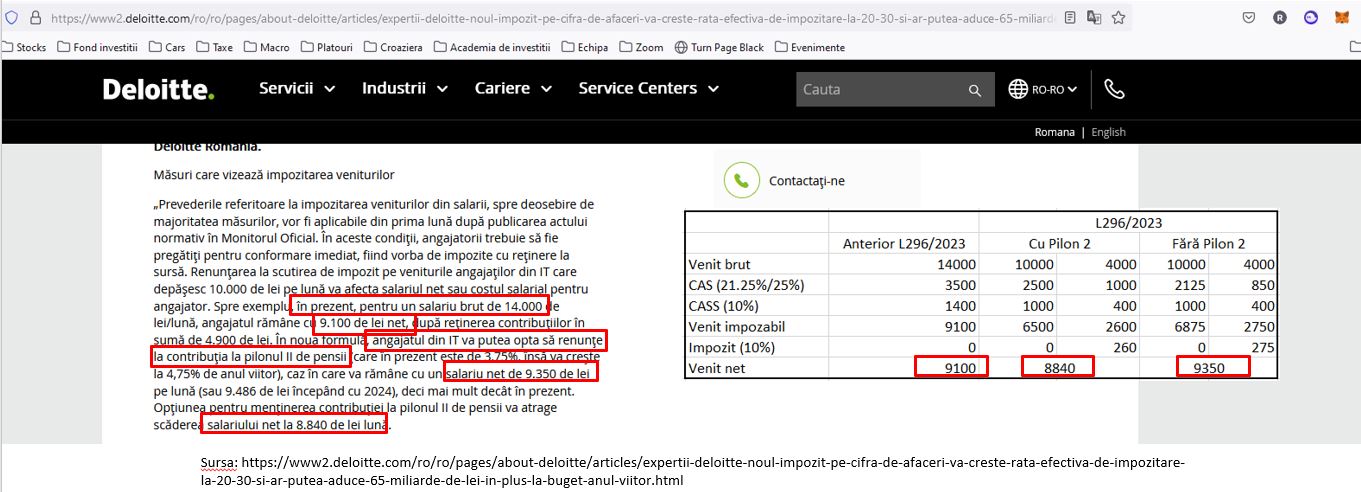Viewport: 1361px width, 492px height.
Task: Click the green Contactați-ne phone icon
Action: pyautogui.click(x=741, y=181)
